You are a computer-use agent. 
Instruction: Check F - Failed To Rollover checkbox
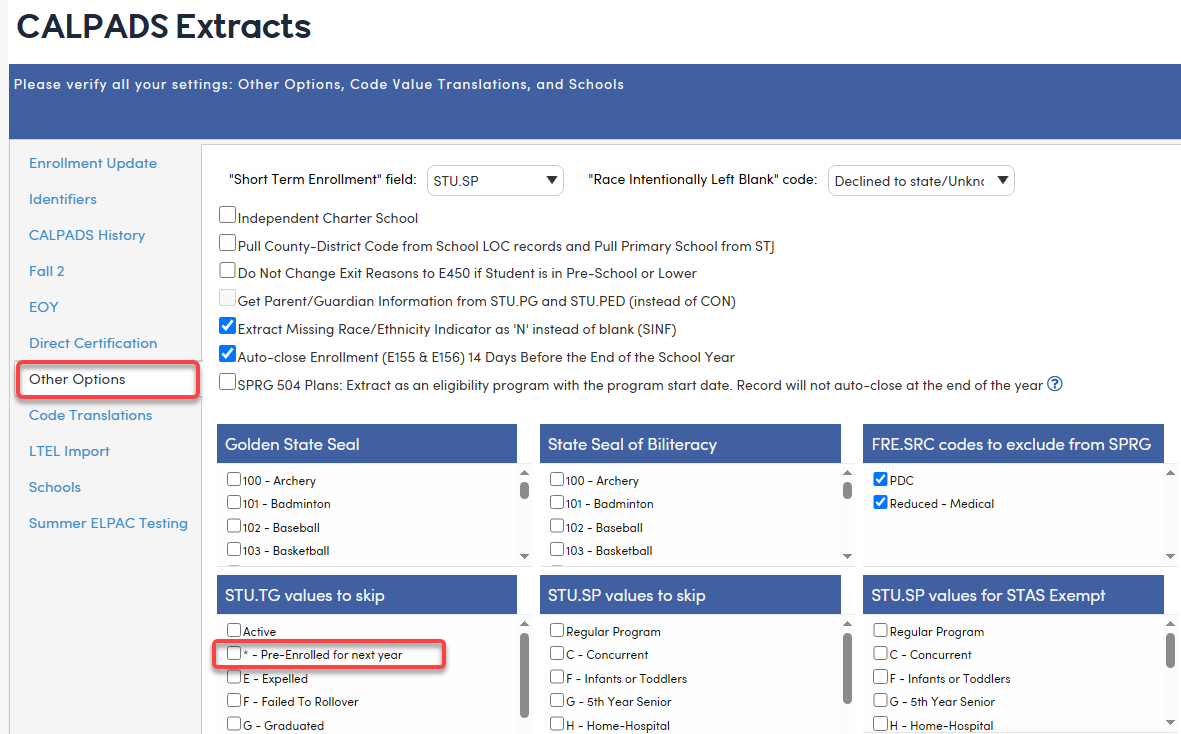click(x=234, y=701)
